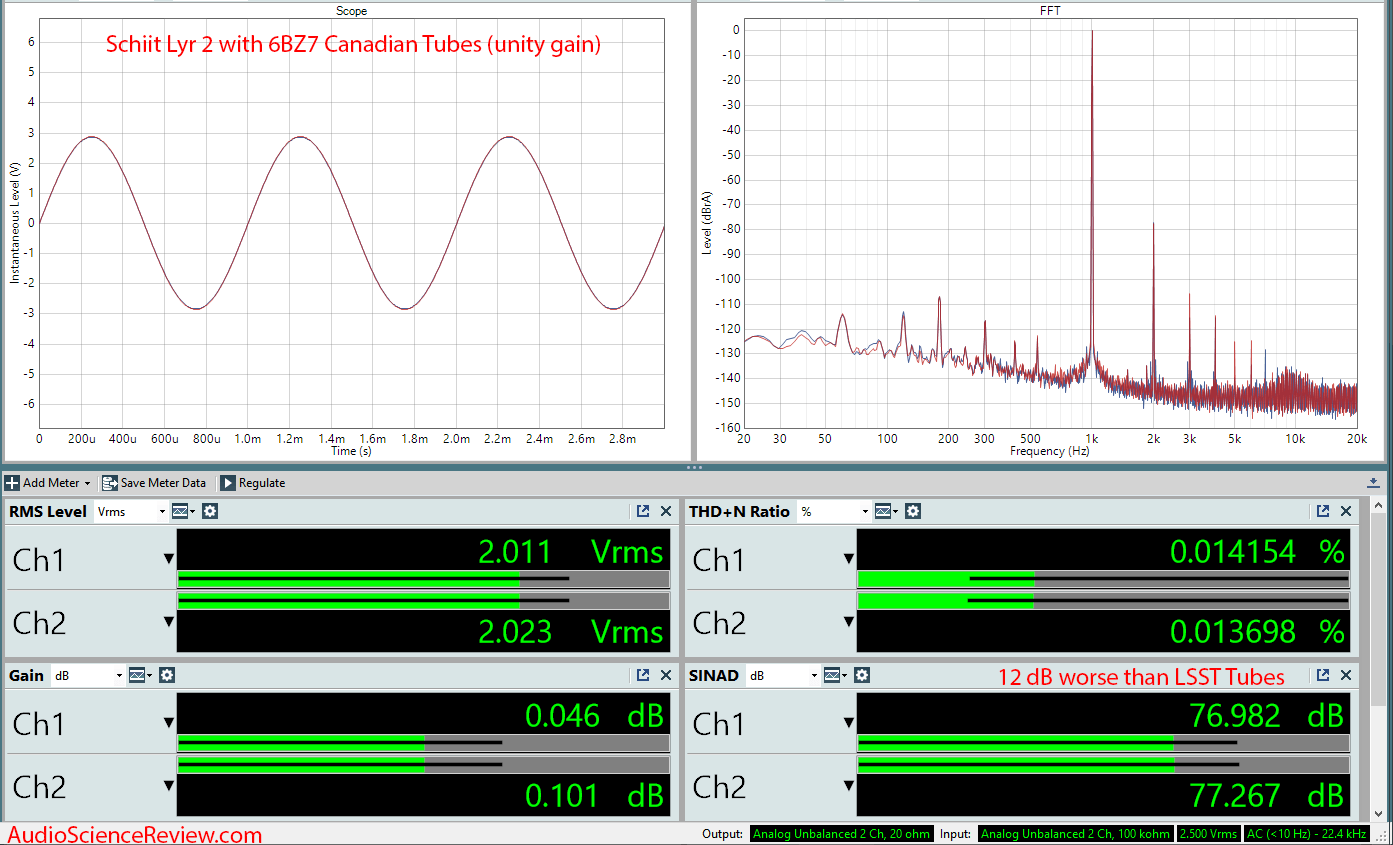The image size is (1393, 845).
Task: Close the RMS Level meter panel
Action: tap(666, 511)
